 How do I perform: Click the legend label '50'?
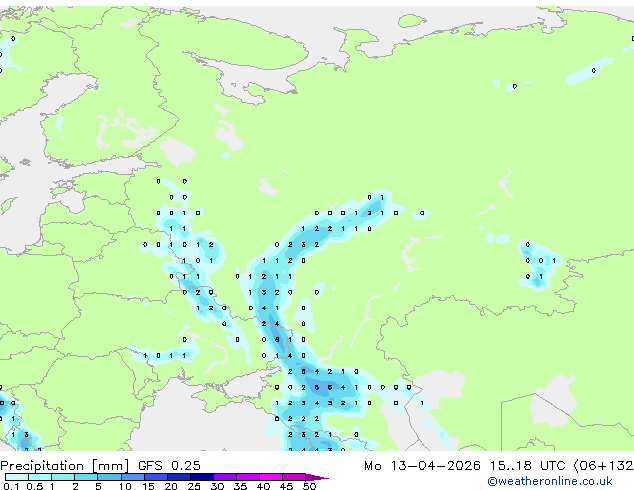pos(309,486)
